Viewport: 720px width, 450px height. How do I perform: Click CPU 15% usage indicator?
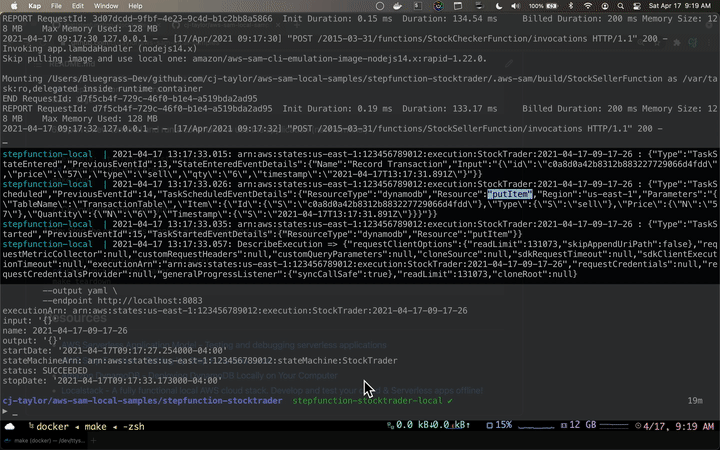click(499, 425)
